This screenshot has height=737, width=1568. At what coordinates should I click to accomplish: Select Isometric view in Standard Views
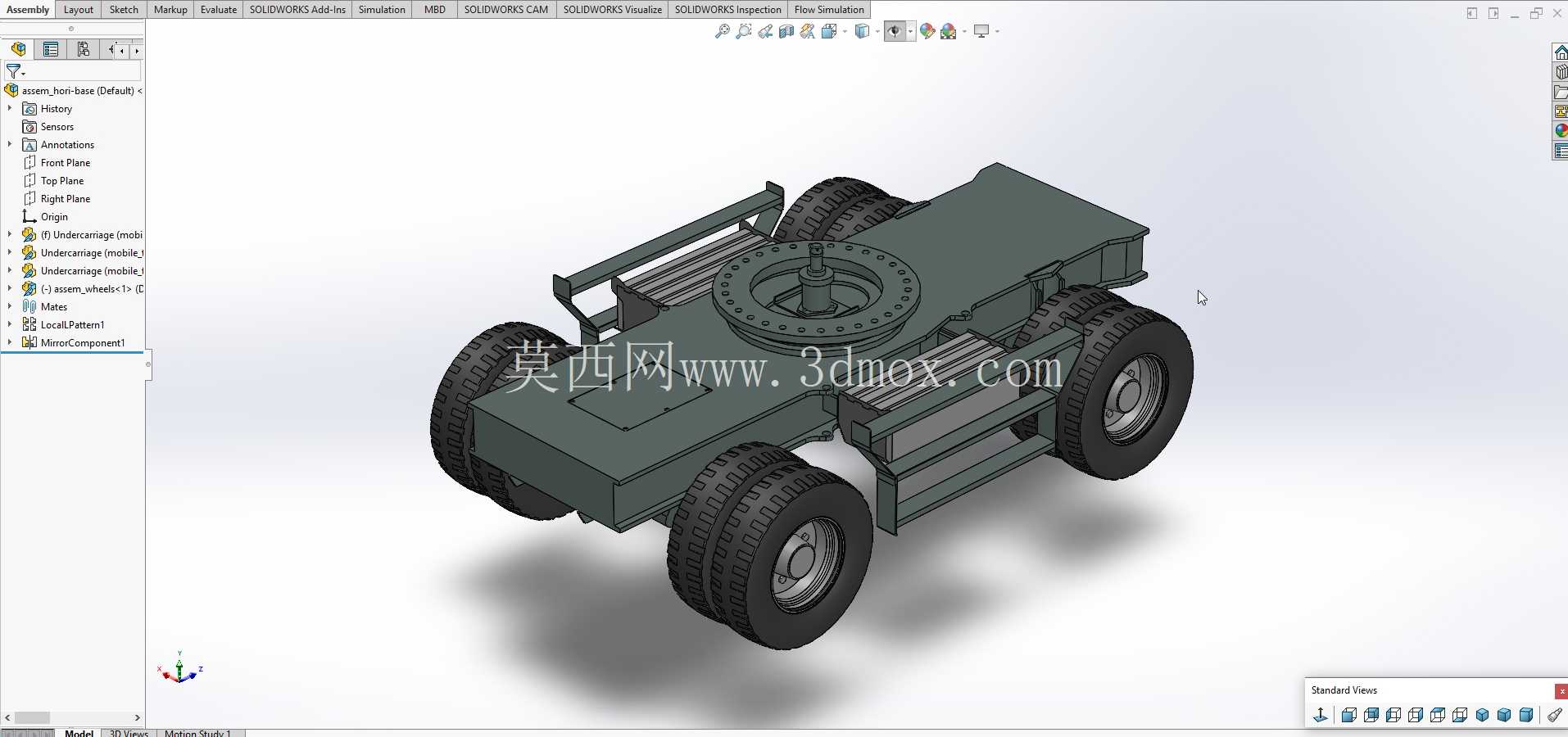tap(1481, 715)
